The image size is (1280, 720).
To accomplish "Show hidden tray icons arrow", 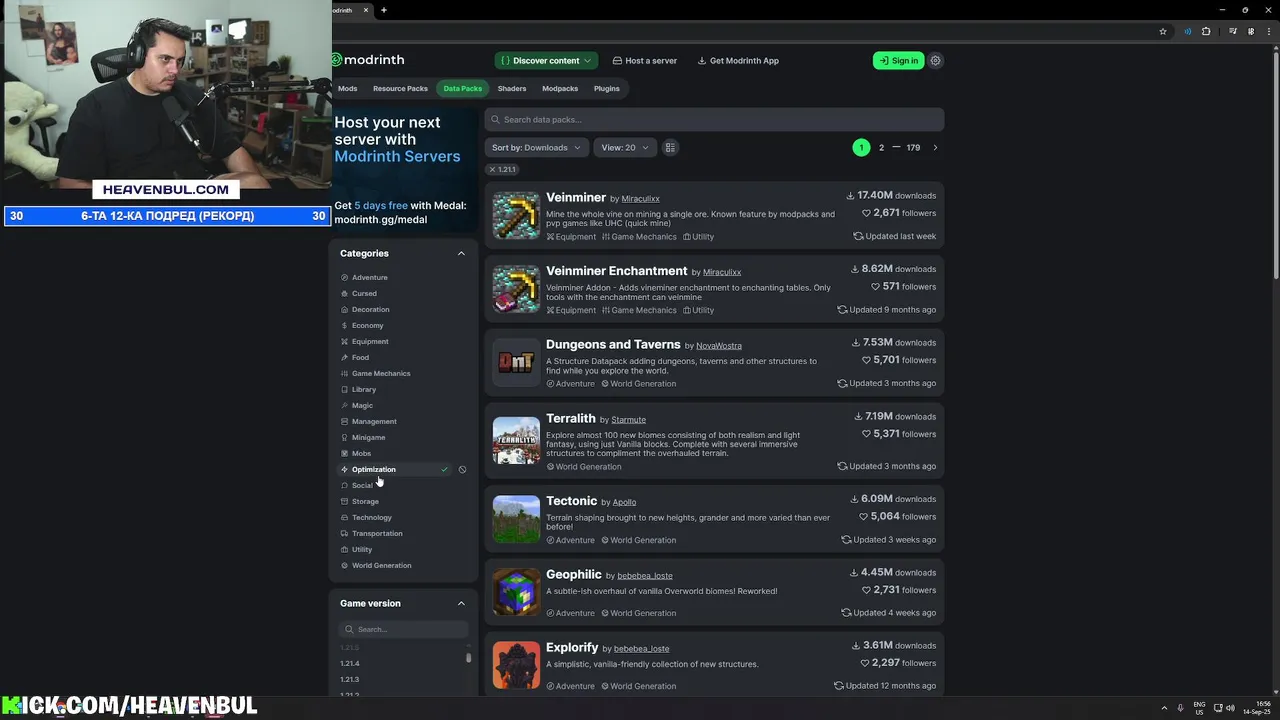I will tap(1164, 708).
